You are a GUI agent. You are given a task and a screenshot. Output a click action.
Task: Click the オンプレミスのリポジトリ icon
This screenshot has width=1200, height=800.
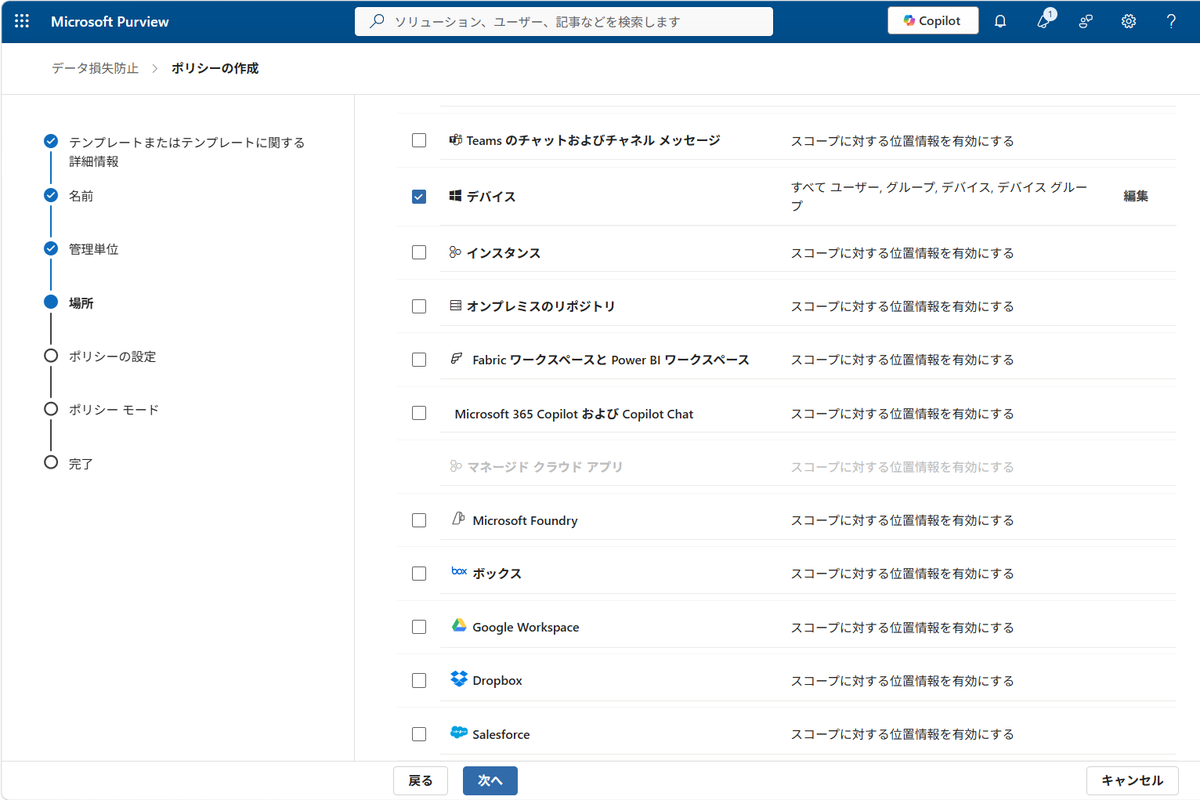[x=455, y=306]
